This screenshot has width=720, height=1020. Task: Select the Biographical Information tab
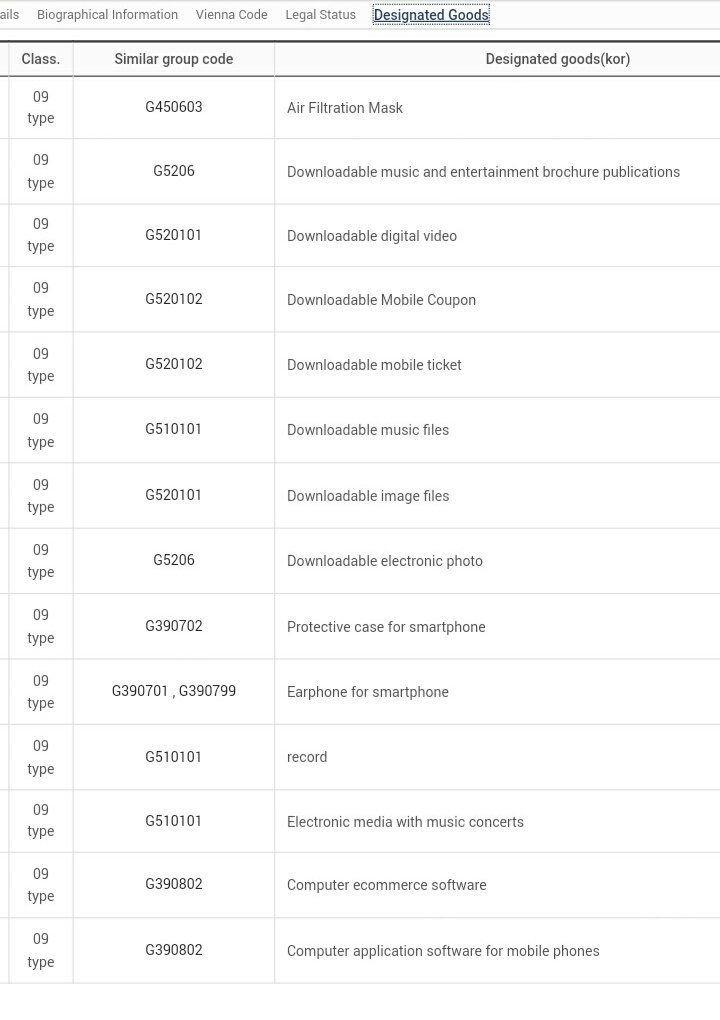(x=107, y=15)
